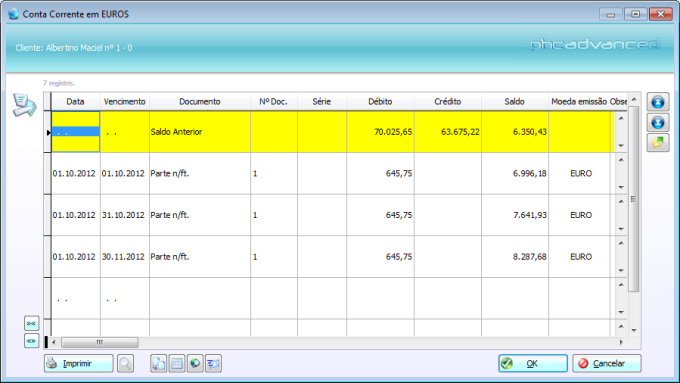Click up arrow in row with saldo 8.287,68
The width and height of the screenshot is (680, 383).
621,243
